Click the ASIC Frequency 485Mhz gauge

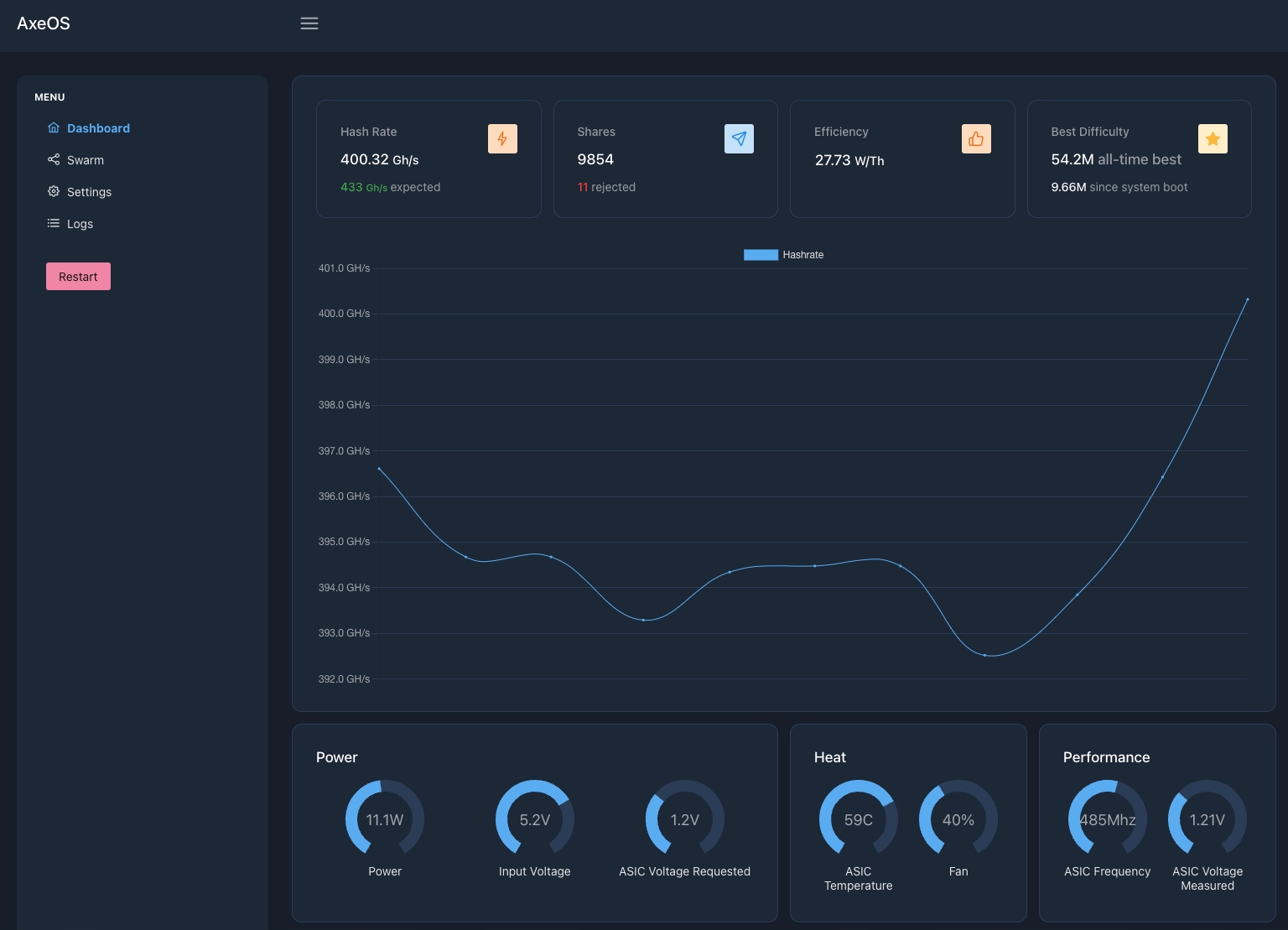(1107, 819)
